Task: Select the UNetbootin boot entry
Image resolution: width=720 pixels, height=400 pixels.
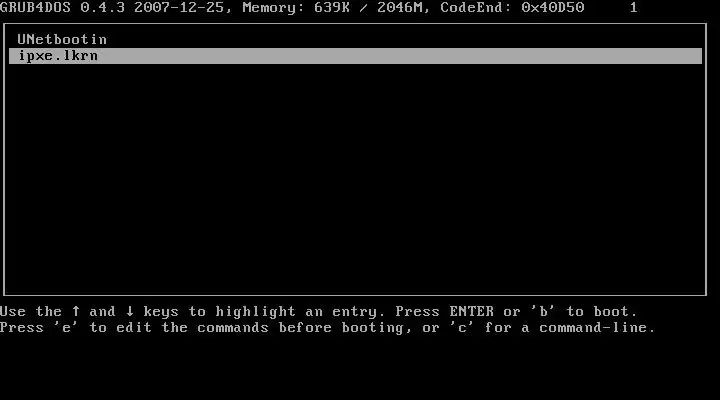Action: point(62,39)
